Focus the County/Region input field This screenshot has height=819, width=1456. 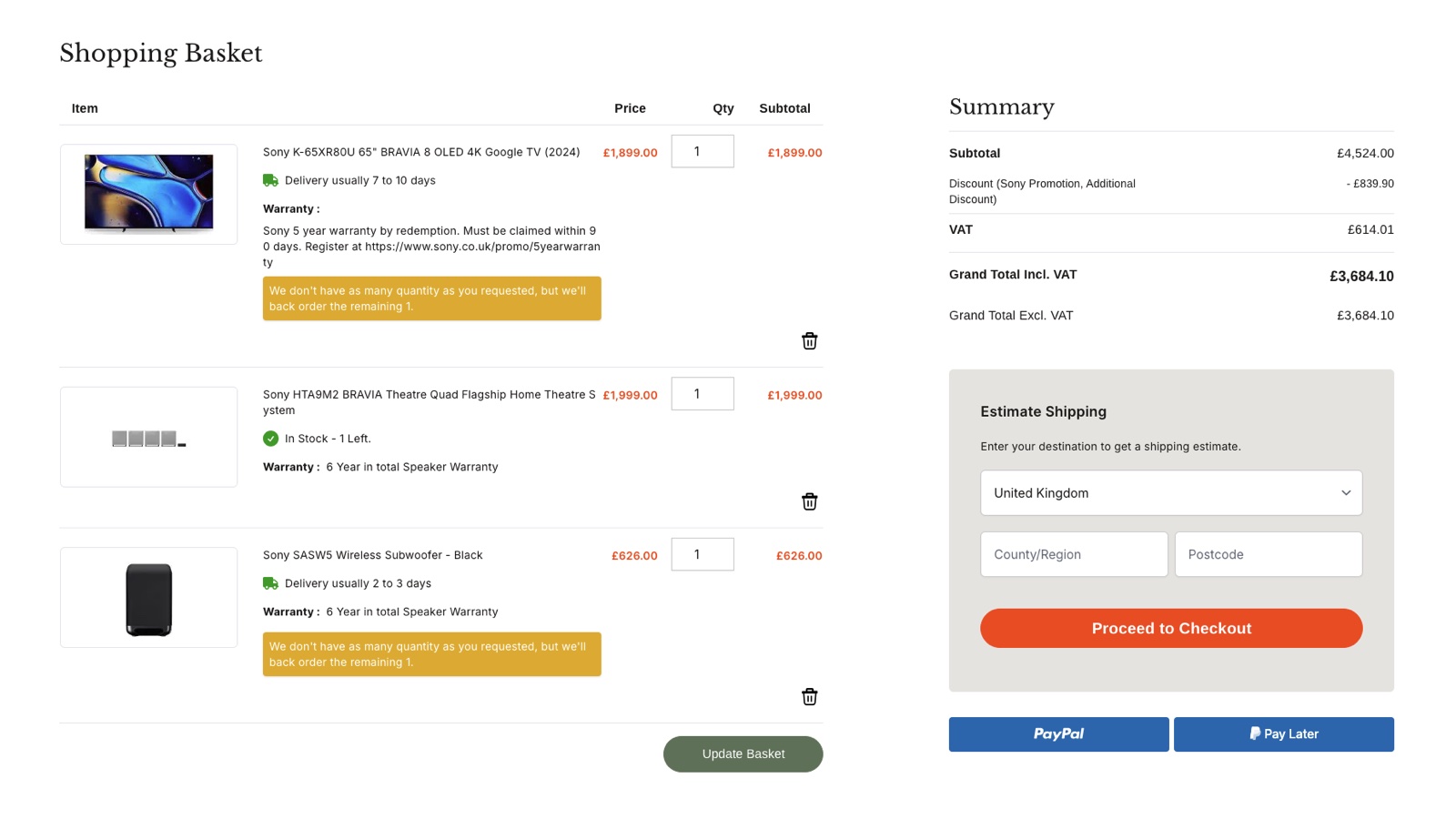[x=1074, y=554]
